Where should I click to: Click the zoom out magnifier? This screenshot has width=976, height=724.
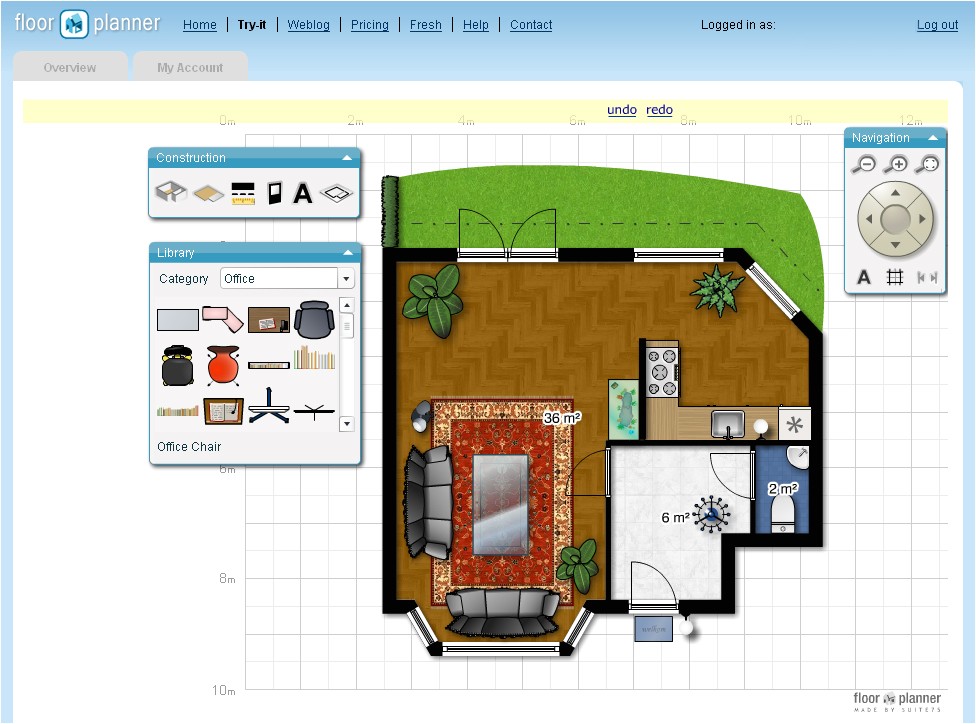[862, 165]
